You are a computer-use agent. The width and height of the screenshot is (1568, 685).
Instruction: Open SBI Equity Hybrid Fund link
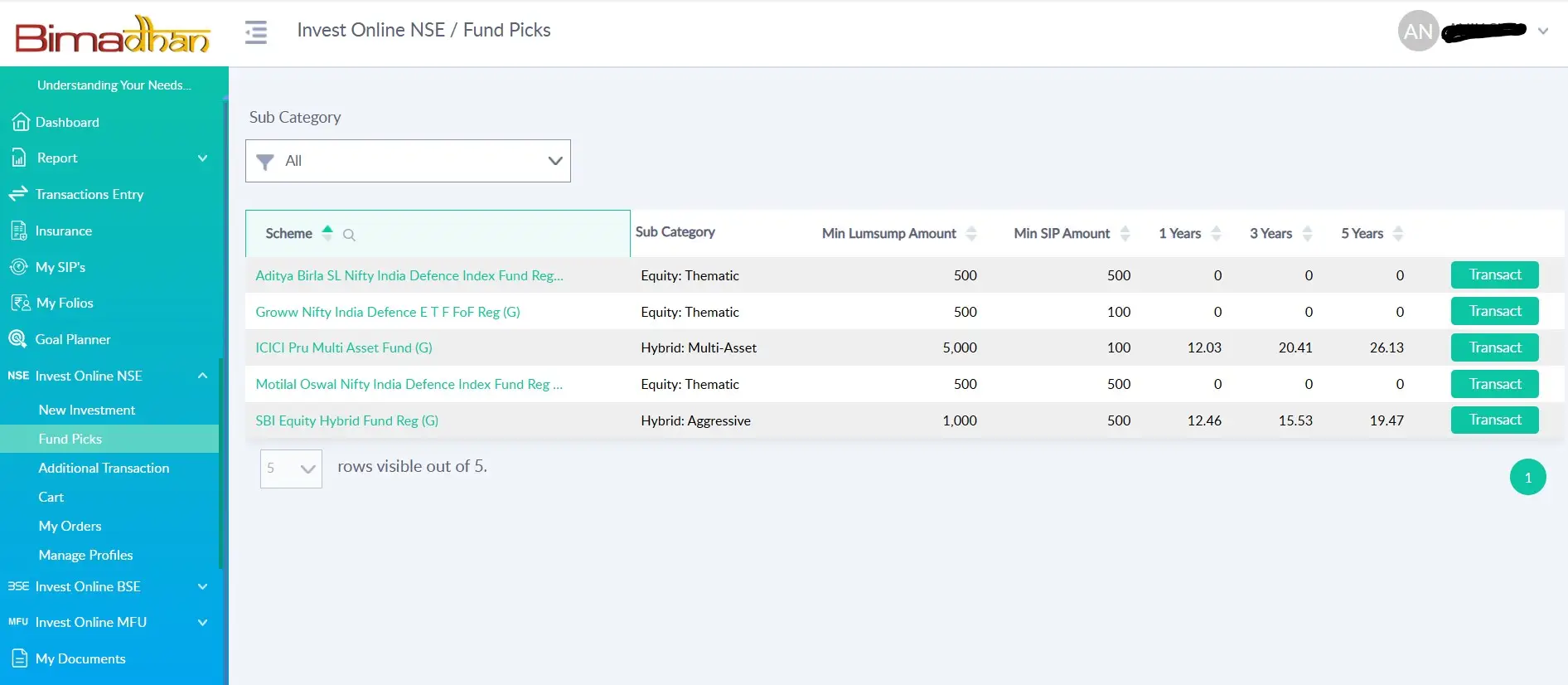[347, 420]
